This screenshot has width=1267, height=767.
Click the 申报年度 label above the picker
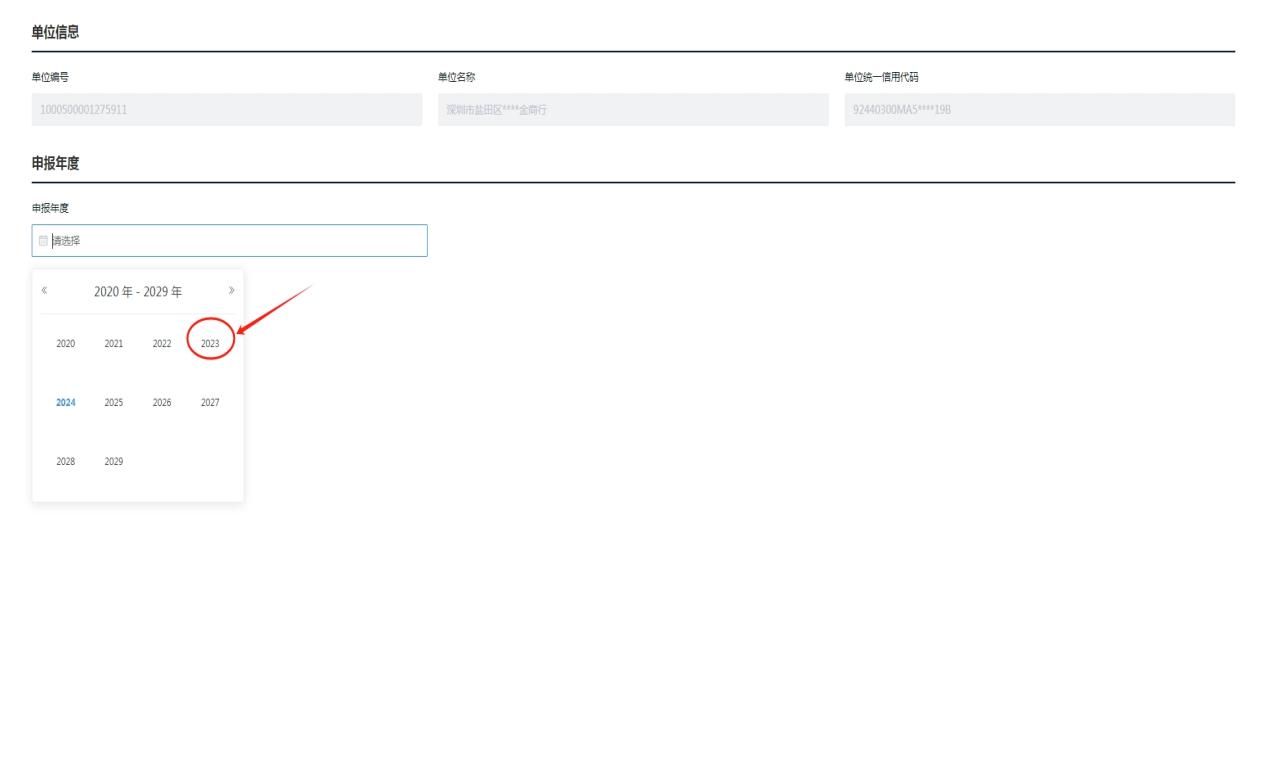50,208
